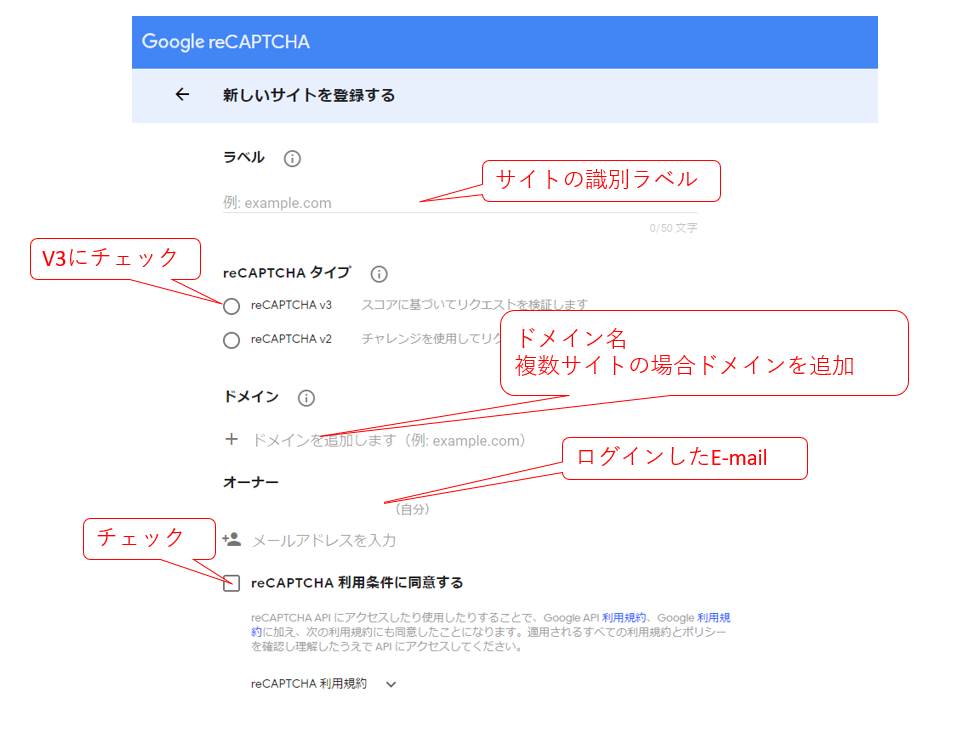
Task: Open the Google 利用規約 link after Google API terms
Action: point(713,619)
